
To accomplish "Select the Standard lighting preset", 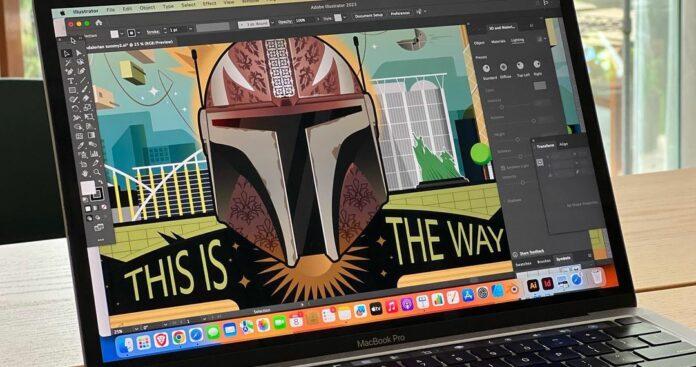I will pos(486,68).
